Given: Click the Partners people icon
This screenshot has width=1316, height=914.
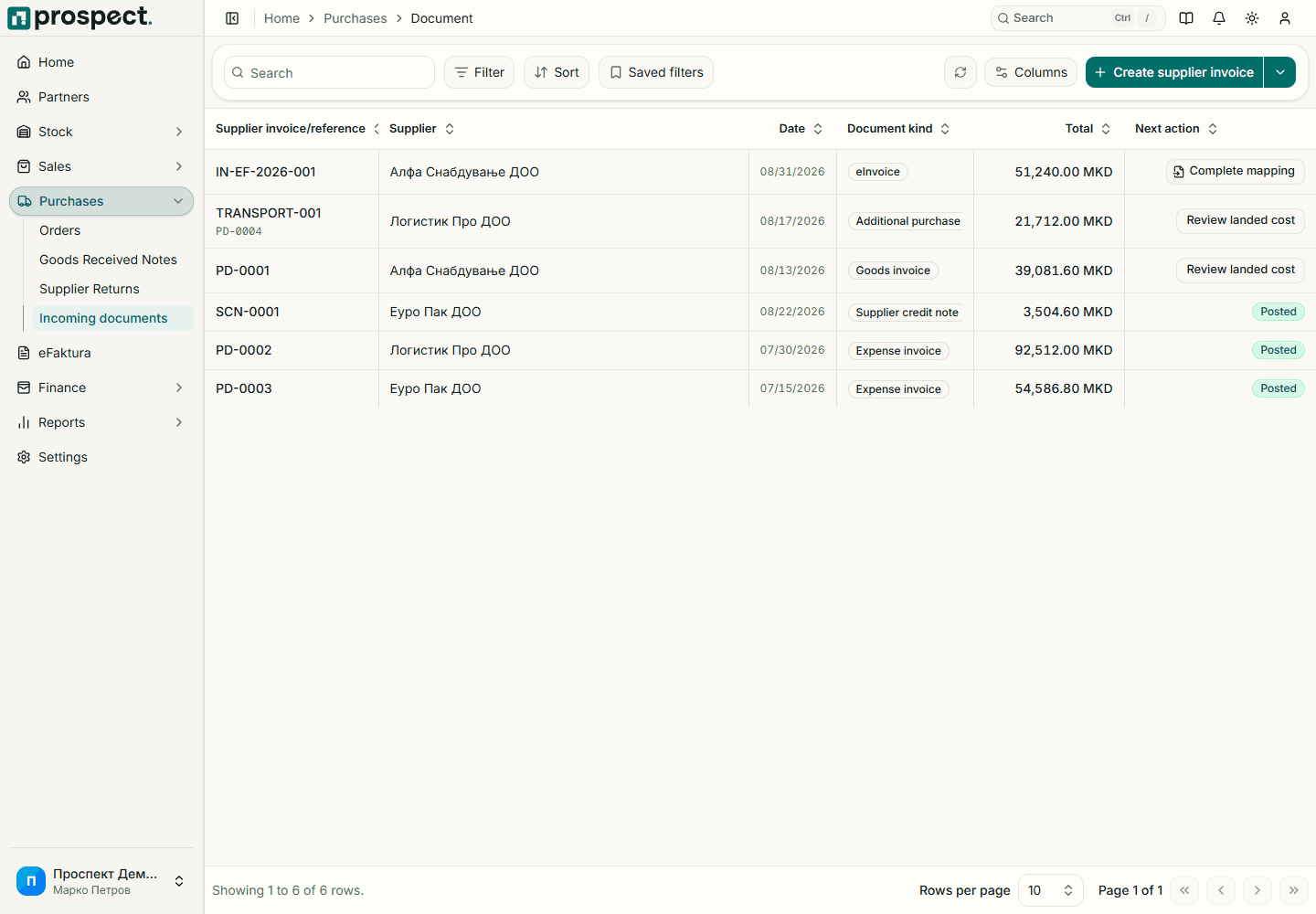Looking at the screenshot, I should pos(24,97).
